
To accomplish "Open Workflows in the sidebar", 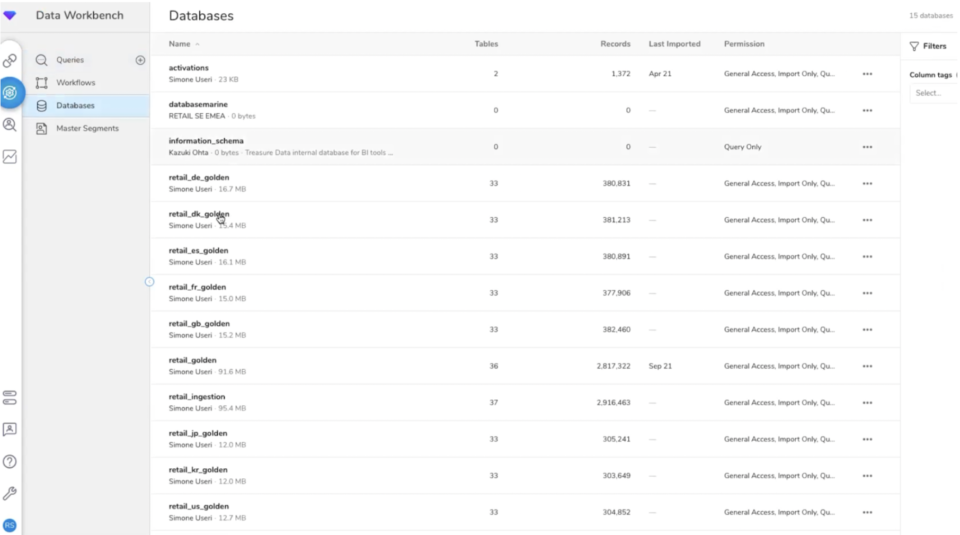I will (75, 83).
